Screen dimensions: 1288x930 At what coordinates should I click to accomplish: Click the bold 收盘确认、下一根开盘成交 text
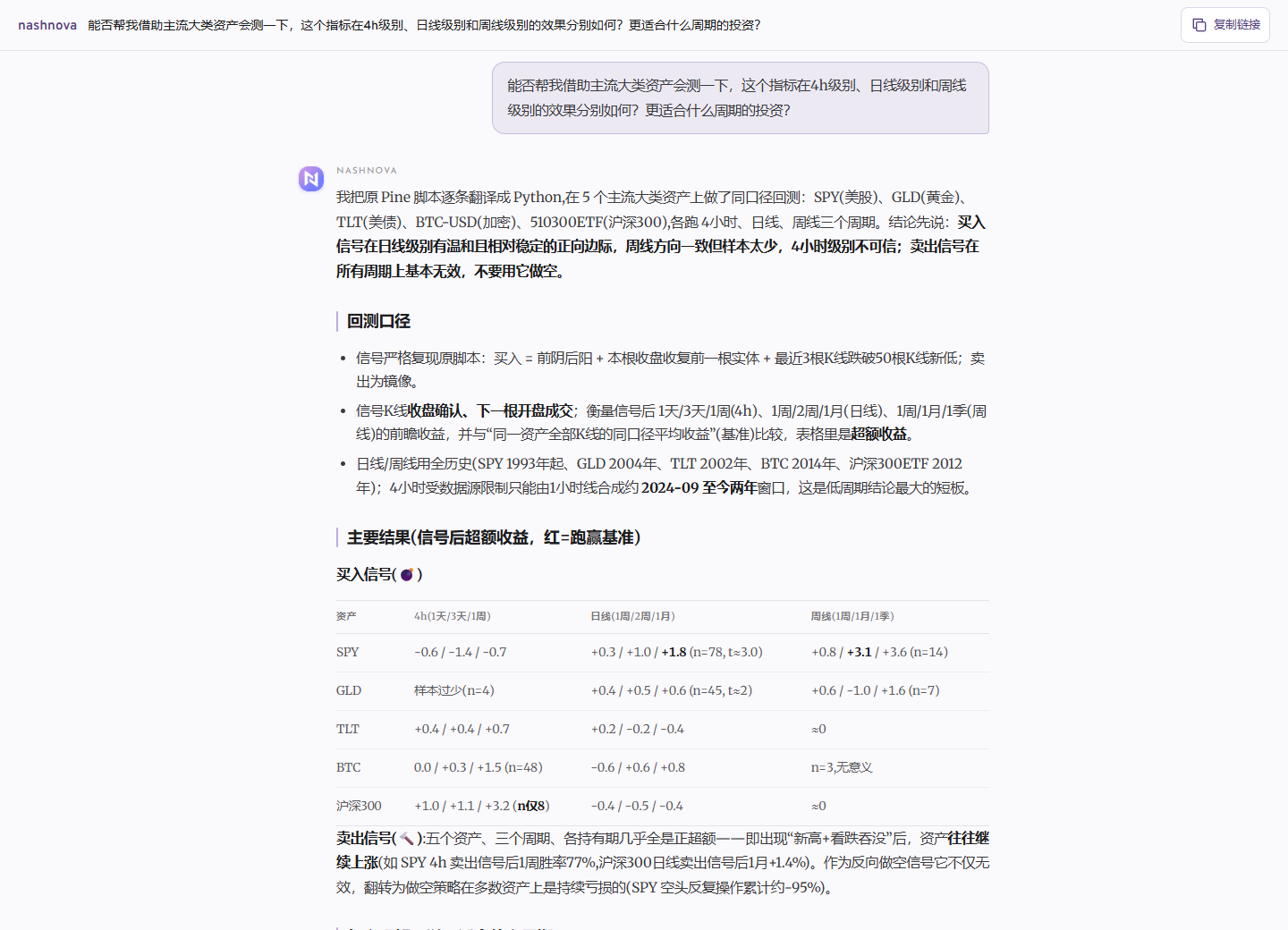[x=490, y=410]
